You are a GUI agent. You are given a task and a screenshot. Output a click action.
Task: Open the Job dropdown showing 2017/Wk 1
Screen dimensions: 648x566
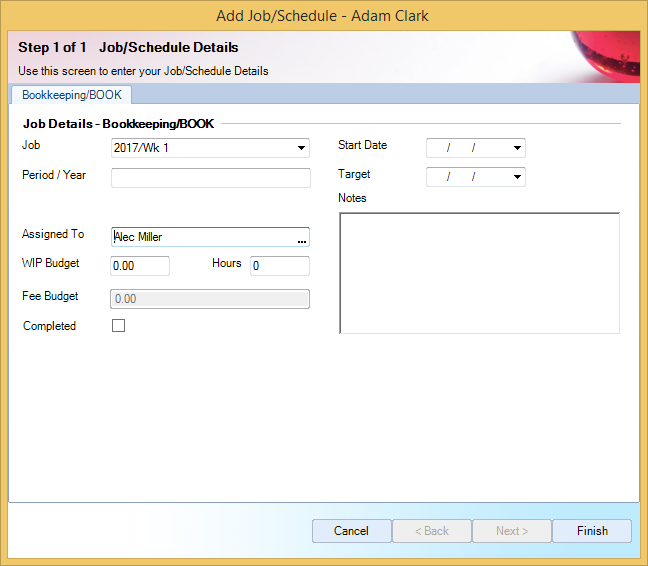(210, 148)
